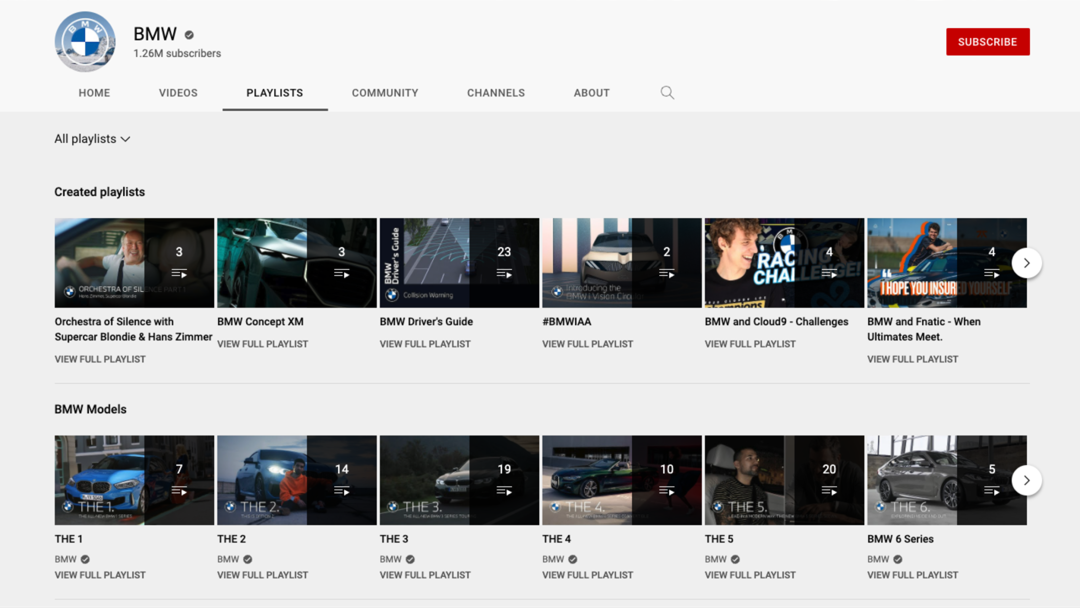
Task: Go to the About tab
Action: (x=592, y=93)
